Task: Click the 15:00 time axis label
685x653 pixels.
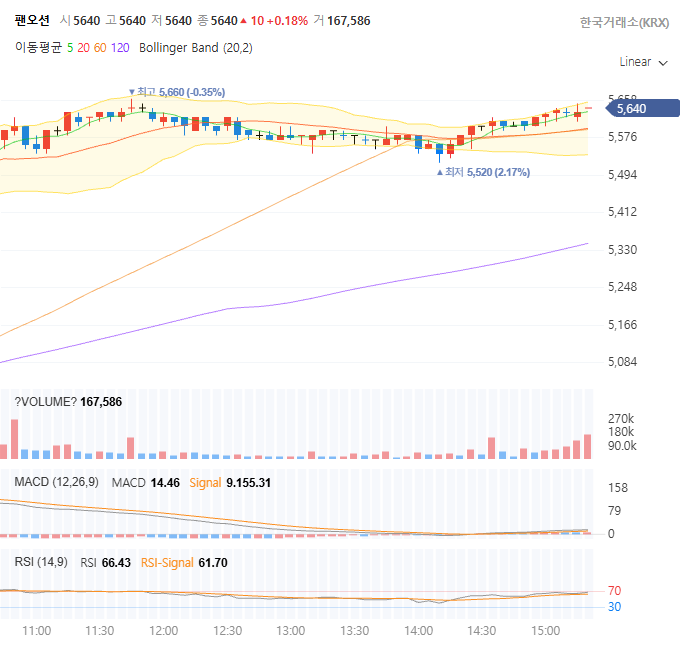Action: pos(545,631)
